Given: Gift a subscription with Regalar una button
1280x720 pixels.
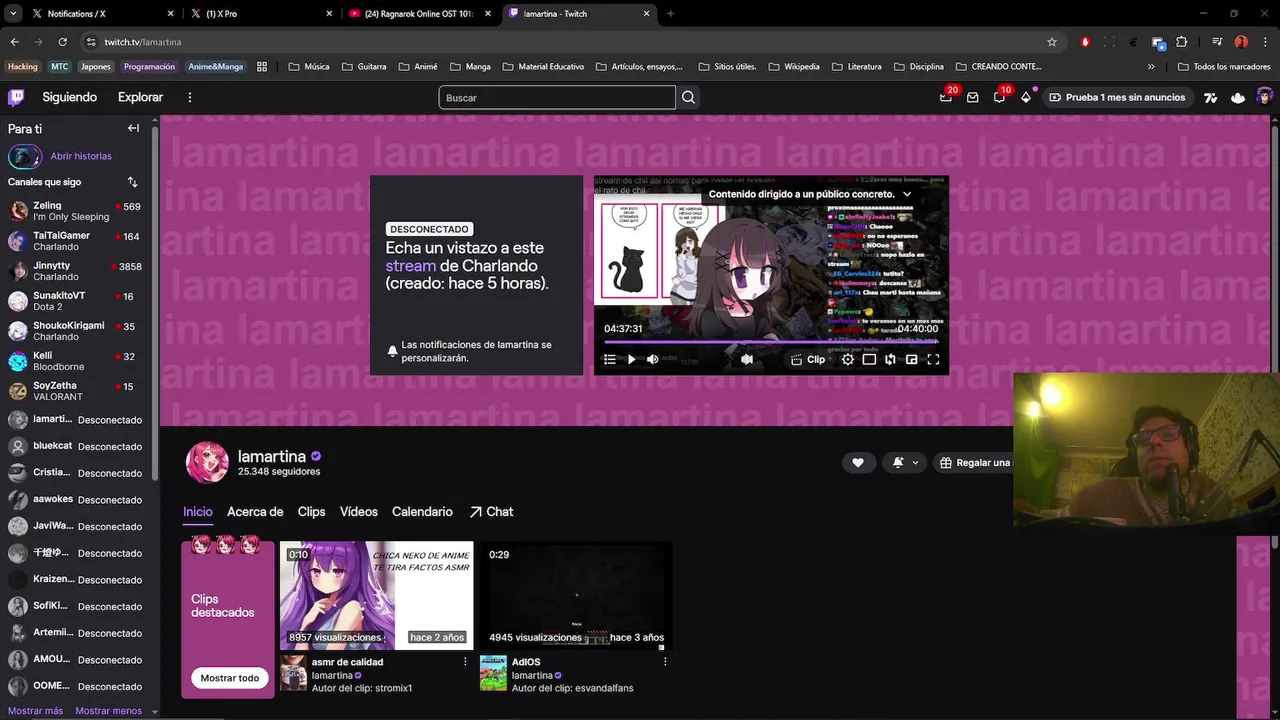Looking at the screenshot, I should pyautogui.click(x=975, y=462).
